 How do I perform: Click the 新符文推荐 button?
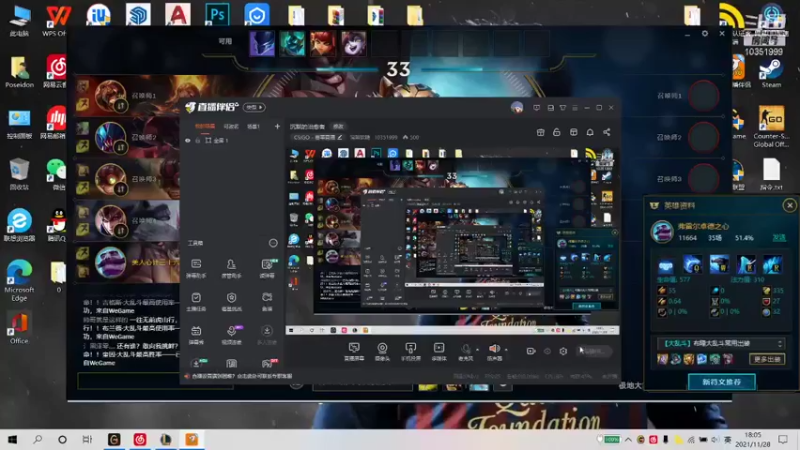coord(721,382)
